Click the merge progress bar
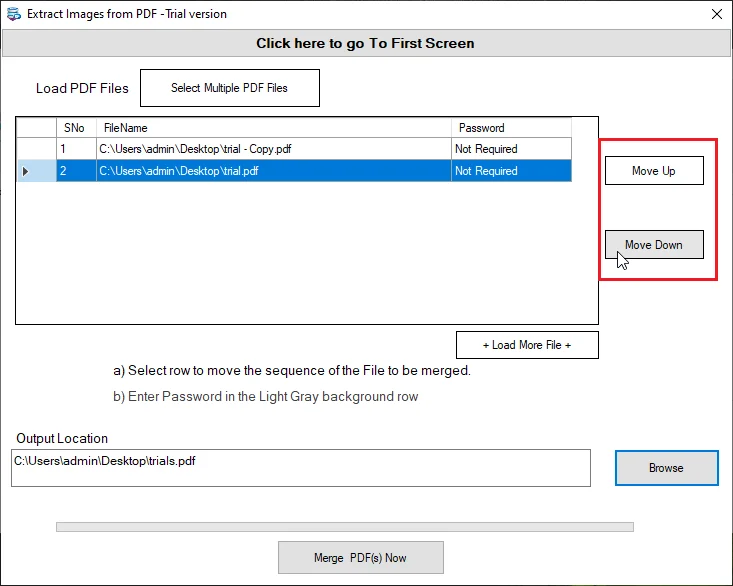This screenshot has height=586, width=733. tap(345, 527)
